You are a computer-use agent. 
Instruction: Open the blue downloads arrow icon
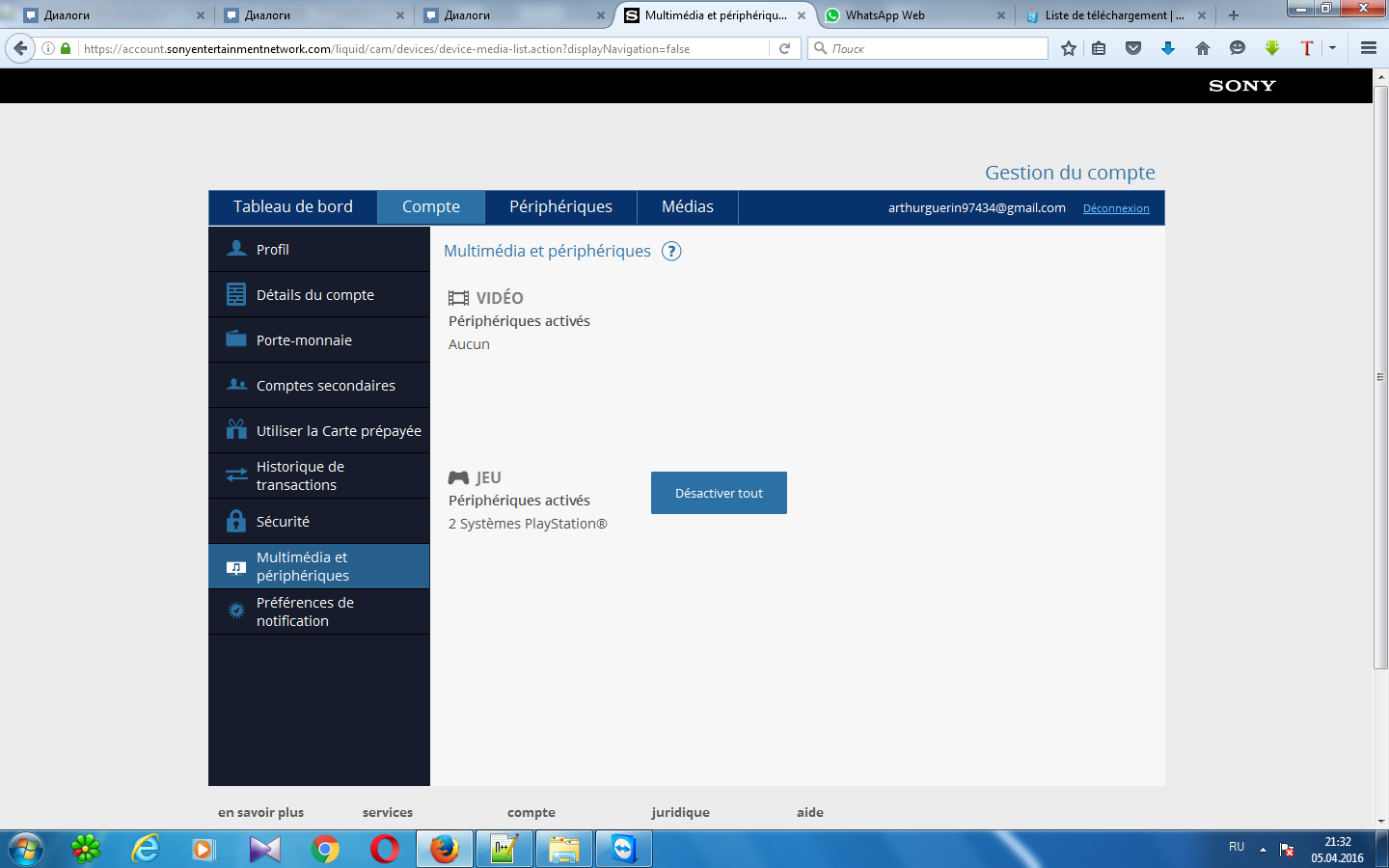click(x=1168, y=48)
